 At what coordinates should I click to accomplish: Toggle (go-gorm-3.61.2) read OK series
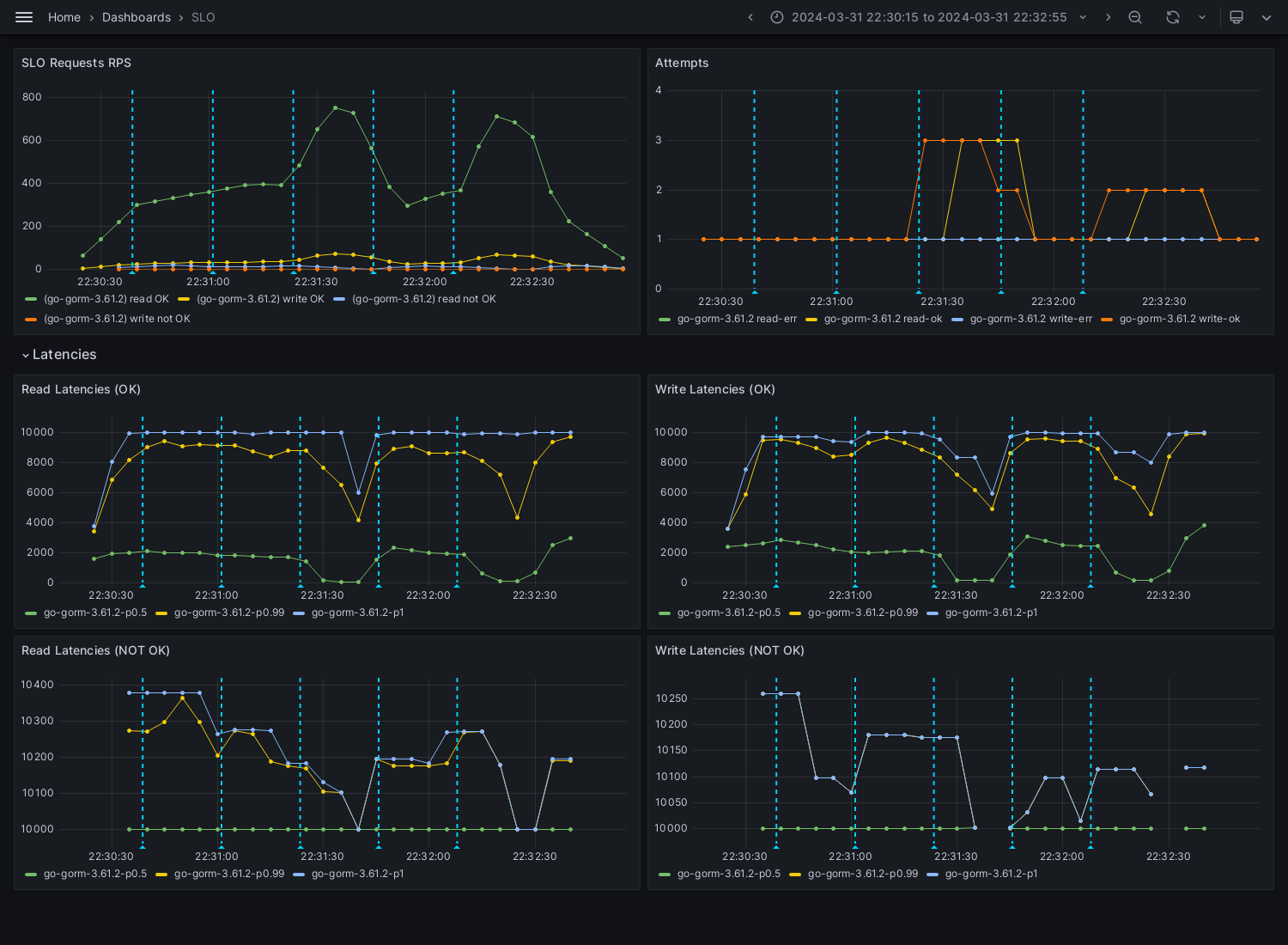click(x=106, y=299)
